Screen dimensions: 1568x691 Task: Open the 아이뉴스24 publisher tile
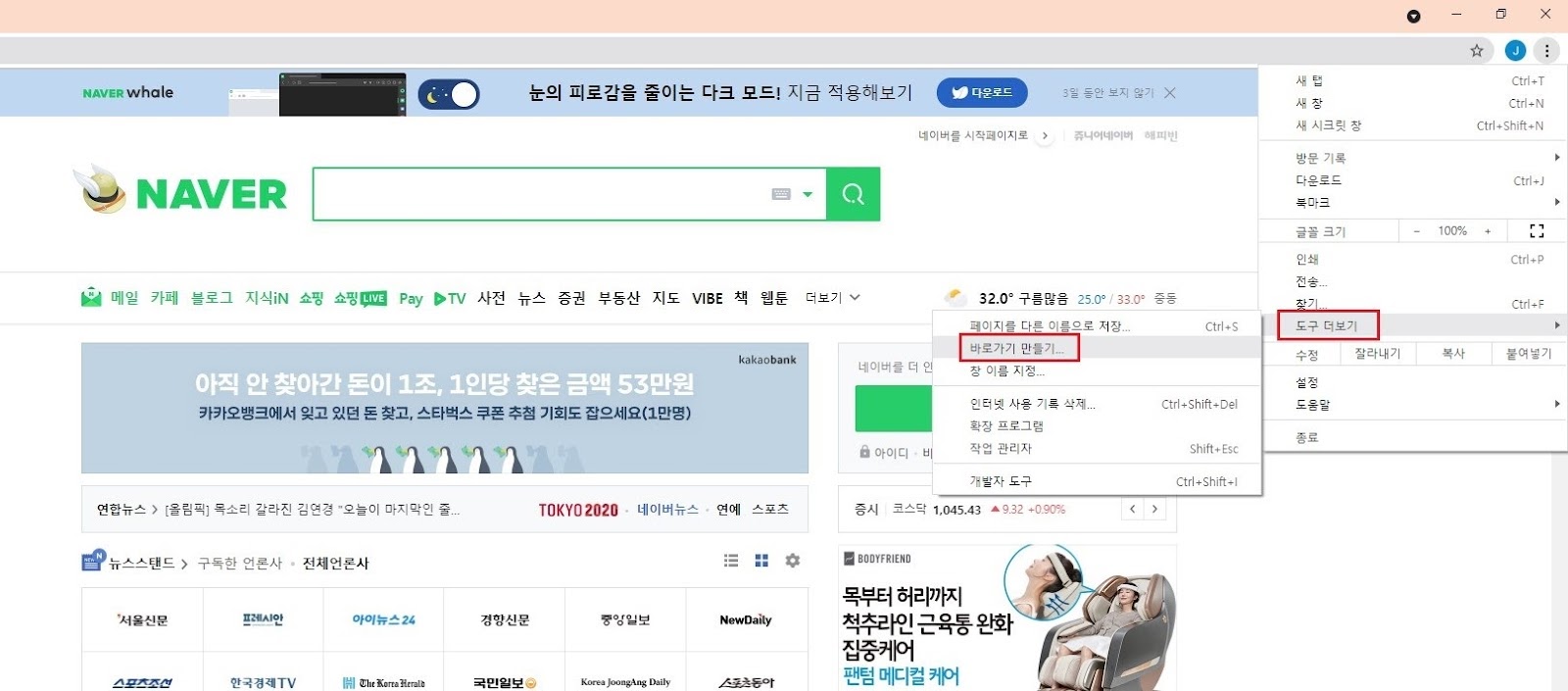pos(384,619)
